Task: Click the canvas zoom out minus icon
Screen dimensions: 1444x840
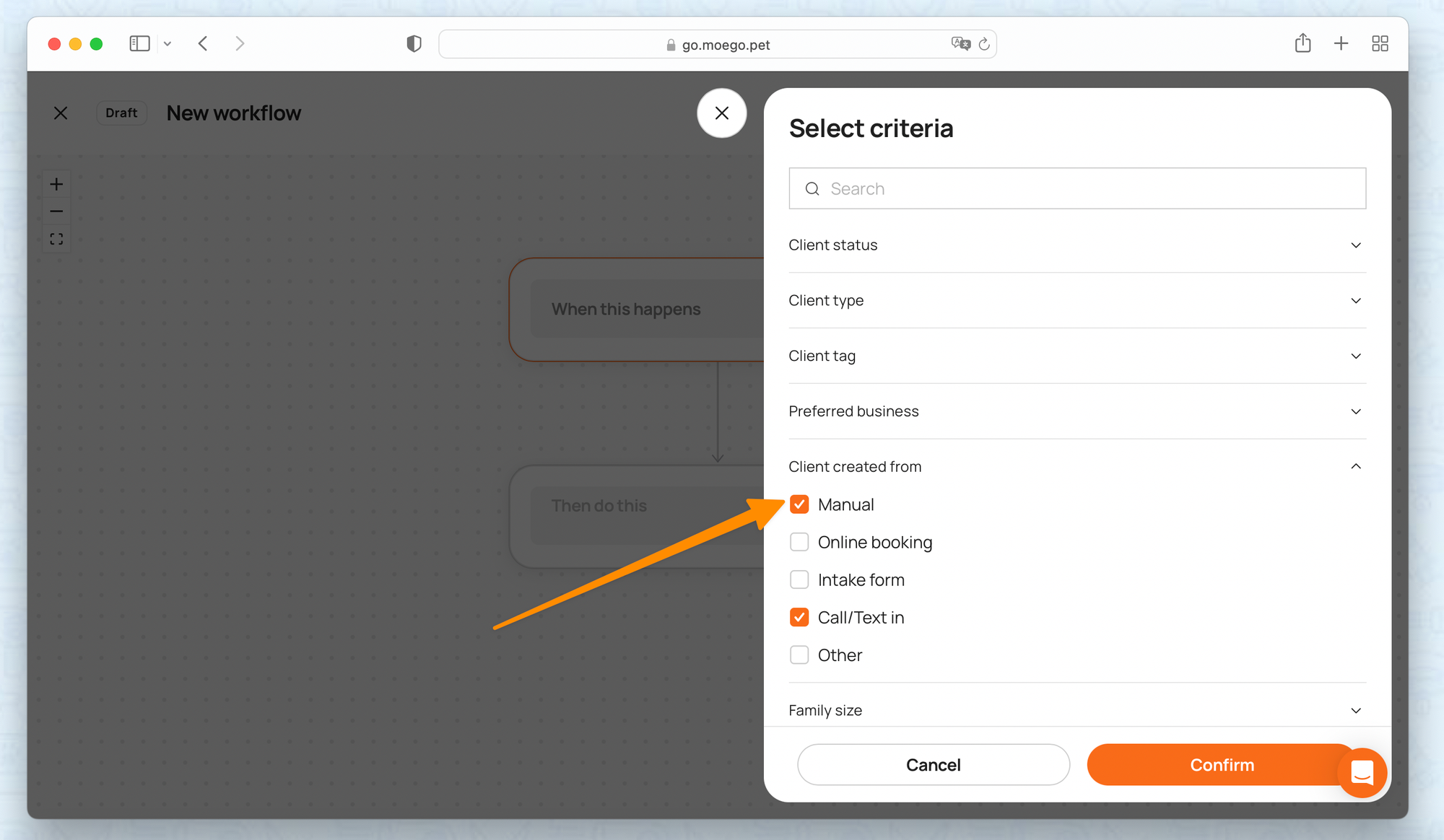Action: point(56,211)
